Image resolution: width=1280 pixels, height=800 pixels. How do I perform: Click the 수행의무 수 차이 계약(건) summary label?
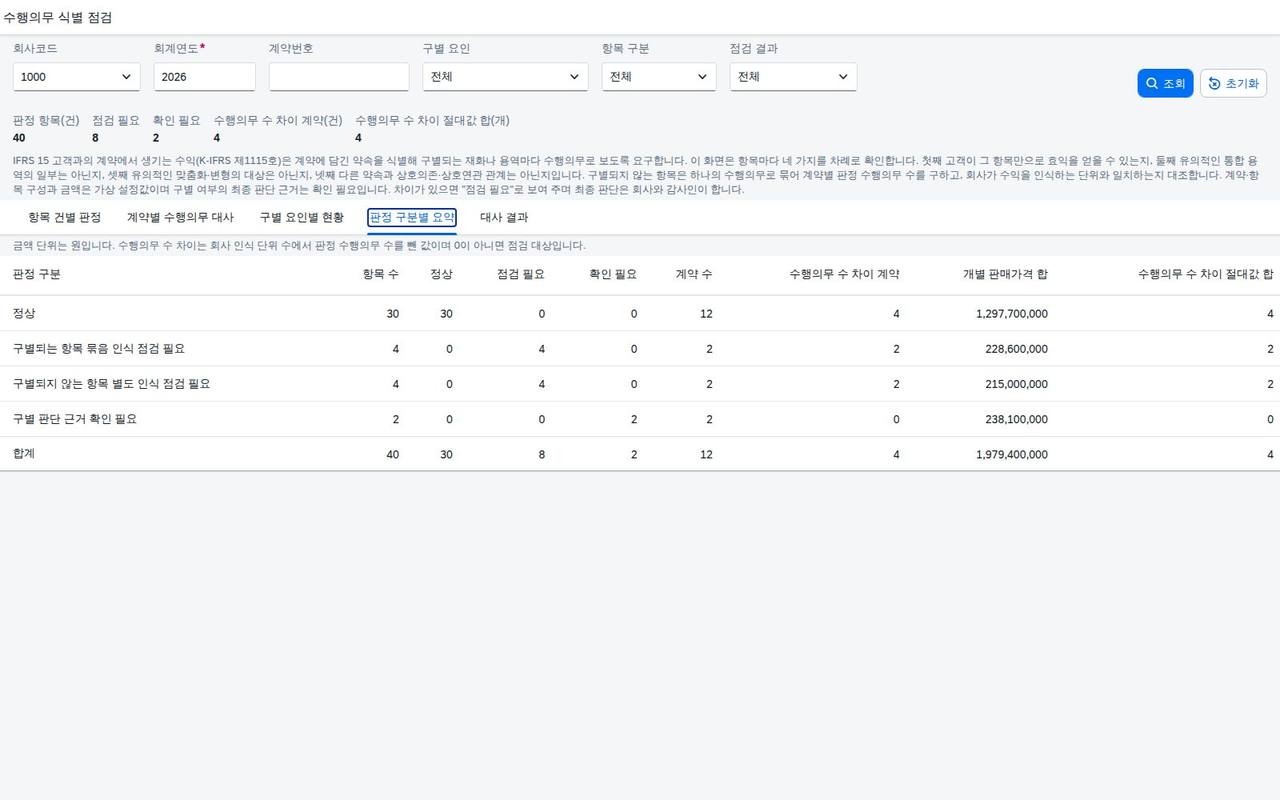click(x=278, y=121)
